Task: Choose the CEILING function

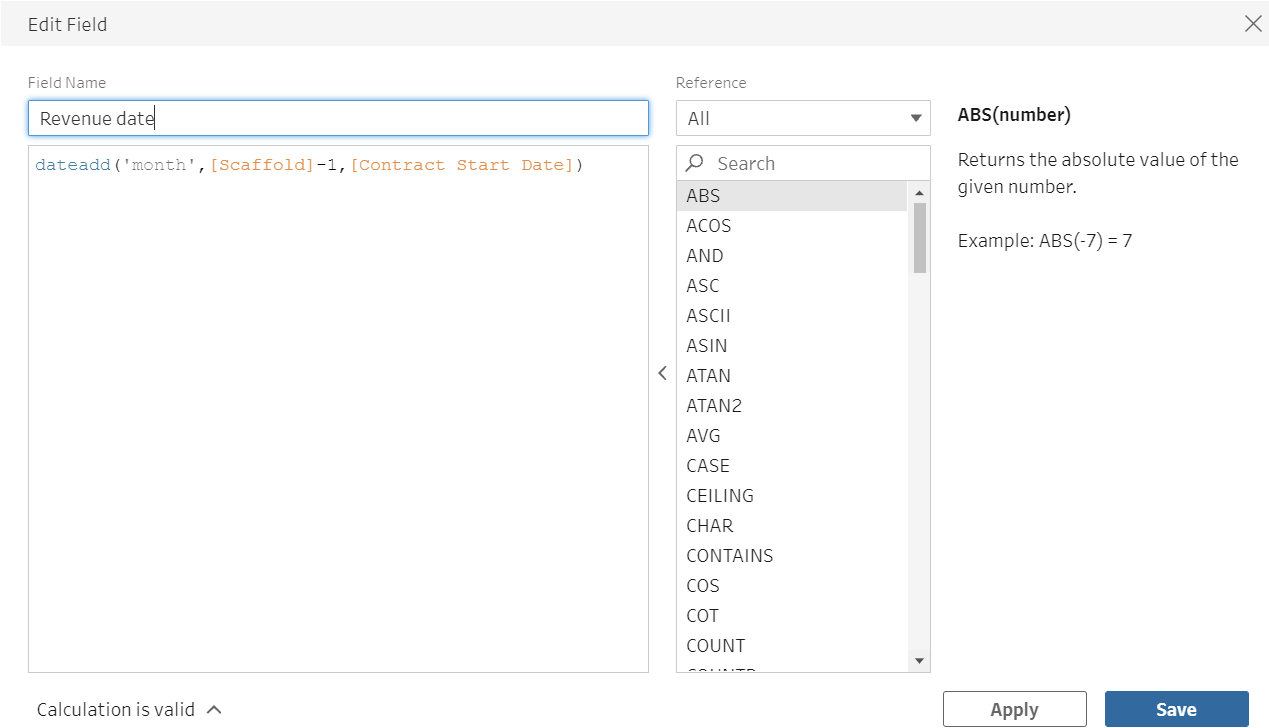Action: pyautogui.click(x=720, y=496)
